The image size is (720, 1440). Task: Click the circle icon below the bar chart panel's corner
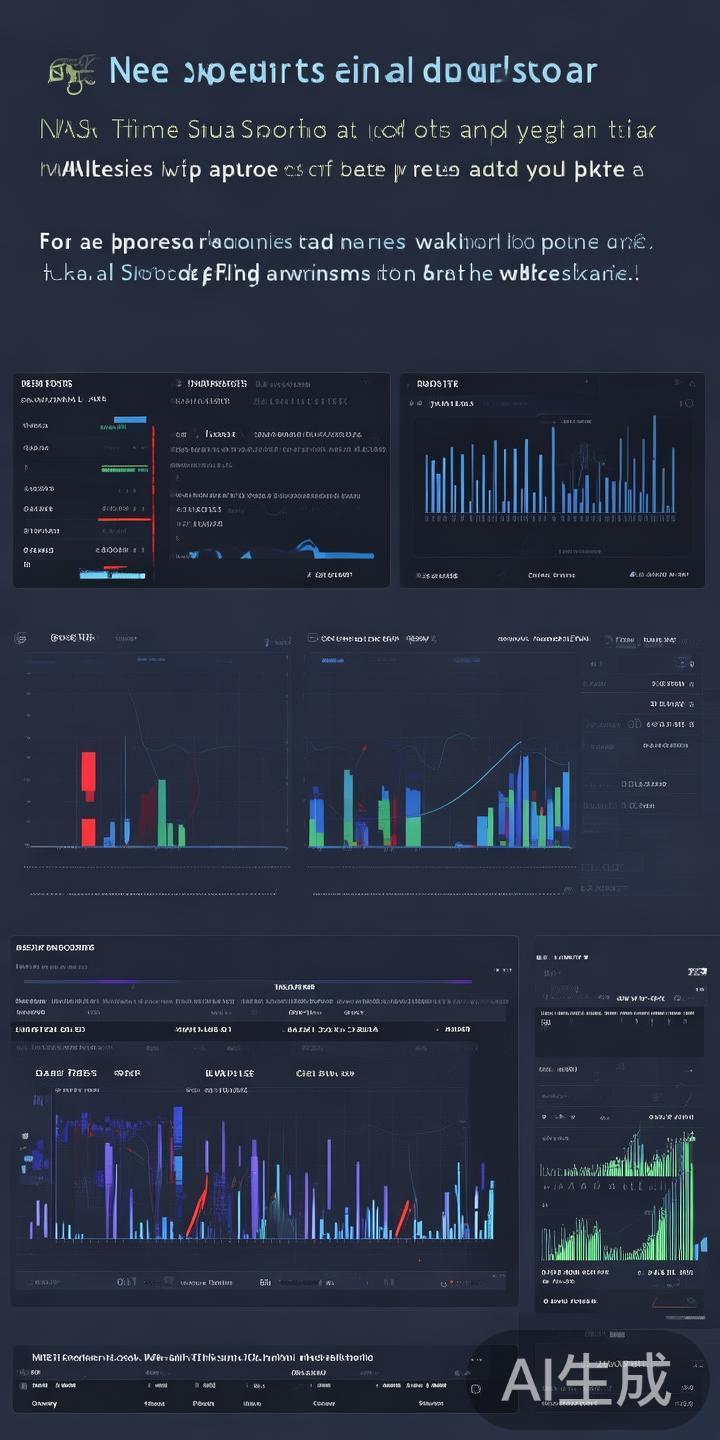(686, 404)
